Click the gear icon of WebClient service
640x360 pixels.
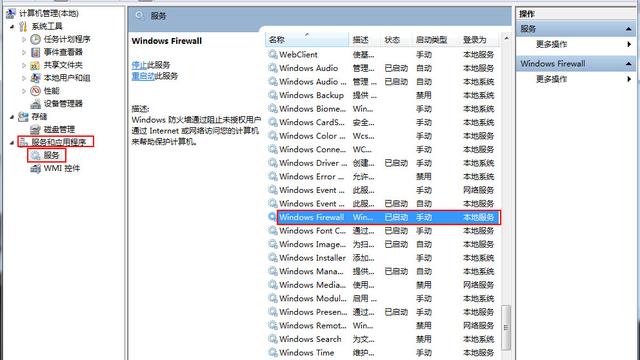tap(272, 54)
